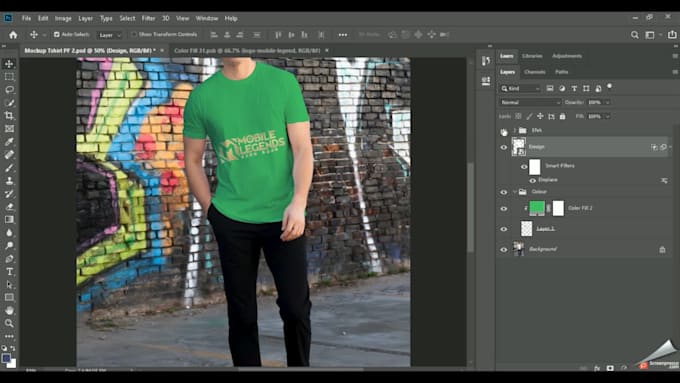Toggle the Auto-Select checkbox
Viewport: 680px width, 383px height.
pyautogui.click(x=57, y=34)
